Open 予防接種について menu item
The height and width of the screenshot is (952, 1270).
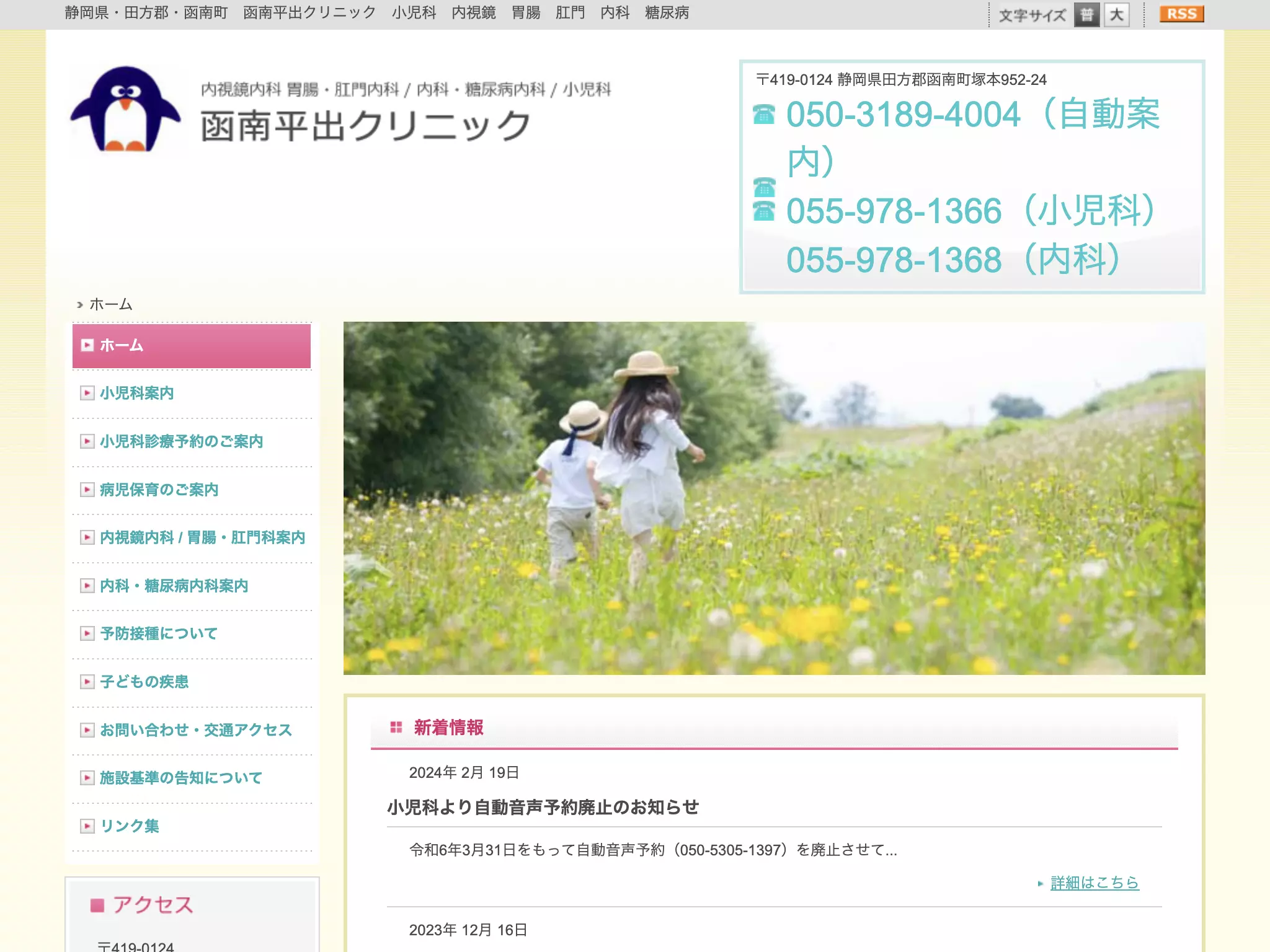click(x=192, y=633)
